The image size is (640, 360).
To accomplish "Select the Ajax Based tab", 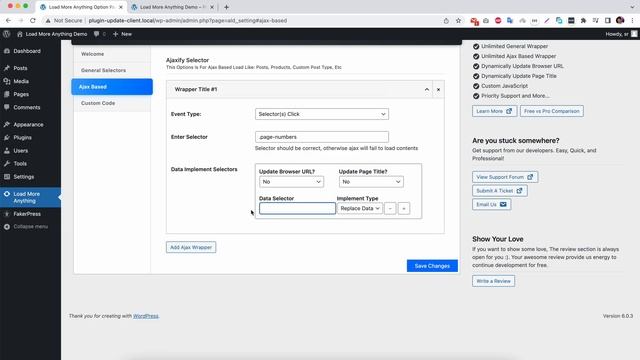I will point(112,87).
